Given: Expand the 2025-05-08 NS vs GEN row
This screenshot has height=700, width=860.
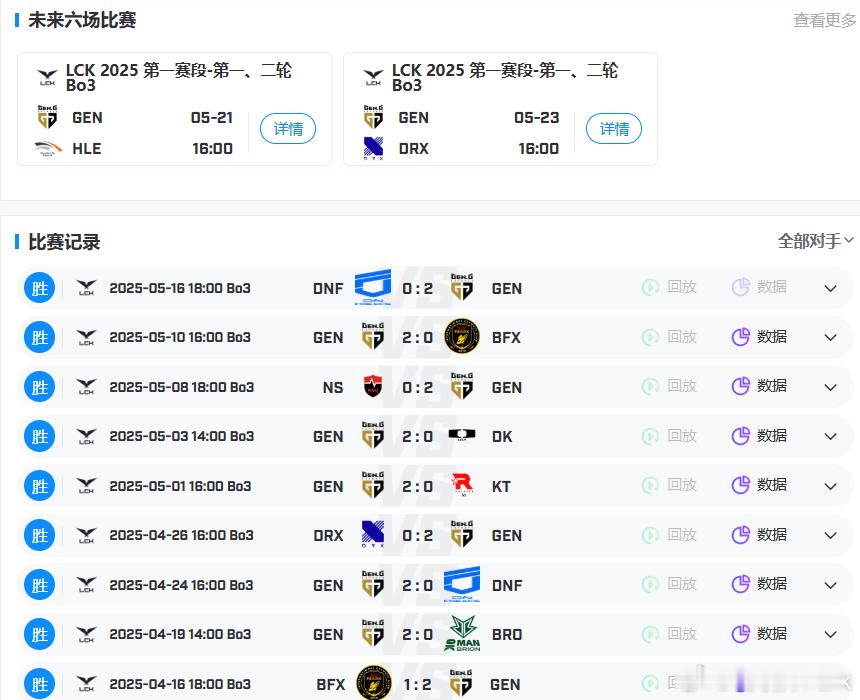Looking at the screenshot, I should point(830,387).
